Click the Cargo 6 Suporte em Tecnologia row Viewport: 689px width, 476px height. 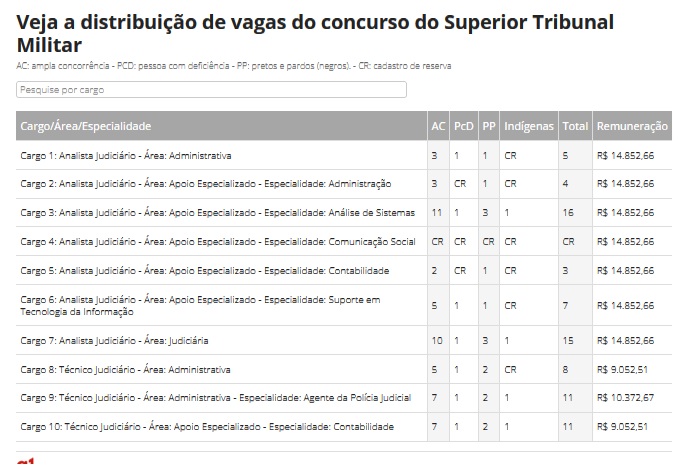pos(200,304)
